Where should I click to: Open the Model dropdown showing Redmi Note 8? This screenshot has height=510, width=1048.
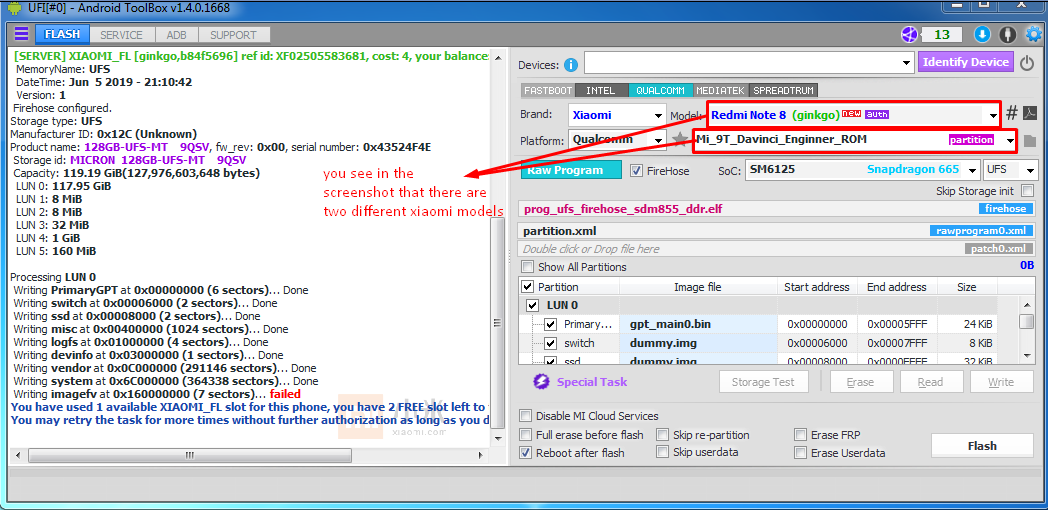pos(852,115)
